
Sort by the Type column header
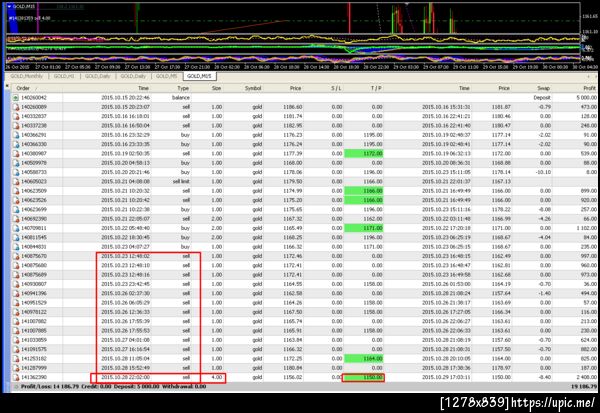click(x=183, y=88)
